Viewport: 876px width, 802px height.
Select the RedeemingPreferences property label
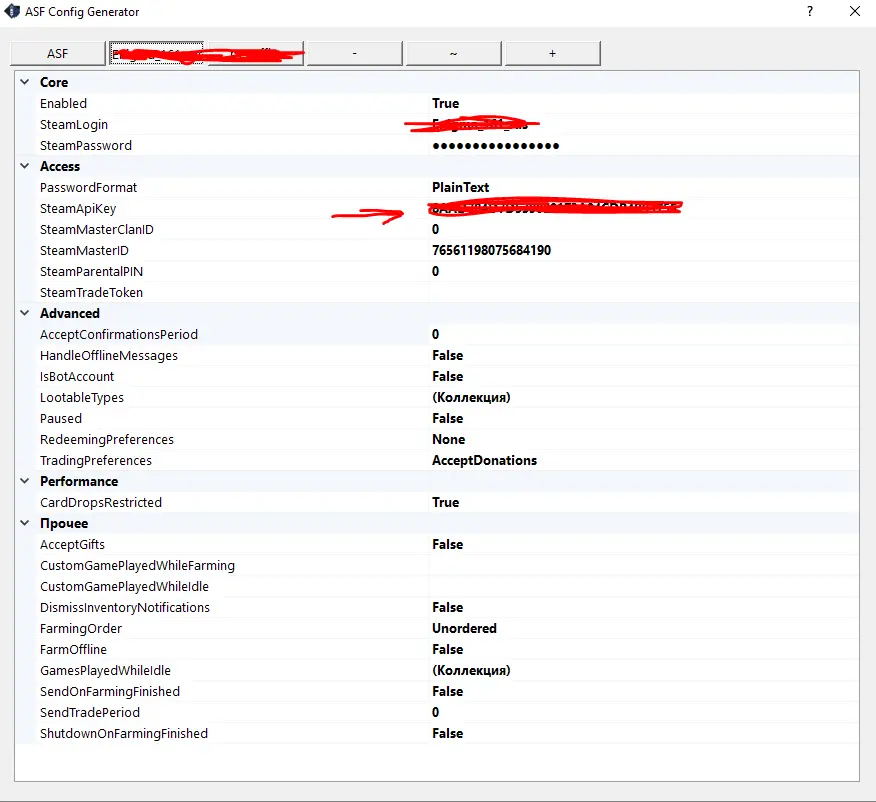click(x=107, y=439)
